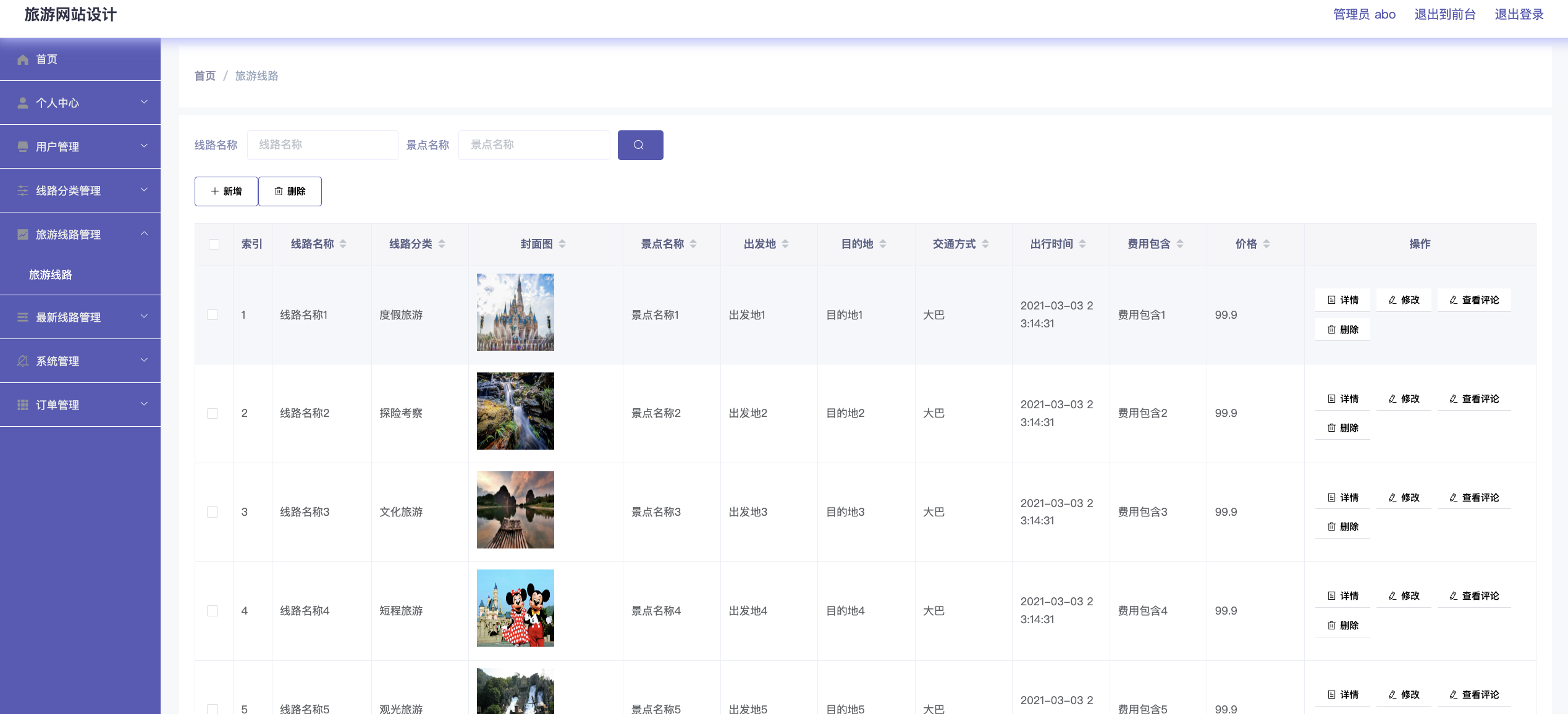
Task: Open castle cover image of 线路名称1
Action: point(515,313)
